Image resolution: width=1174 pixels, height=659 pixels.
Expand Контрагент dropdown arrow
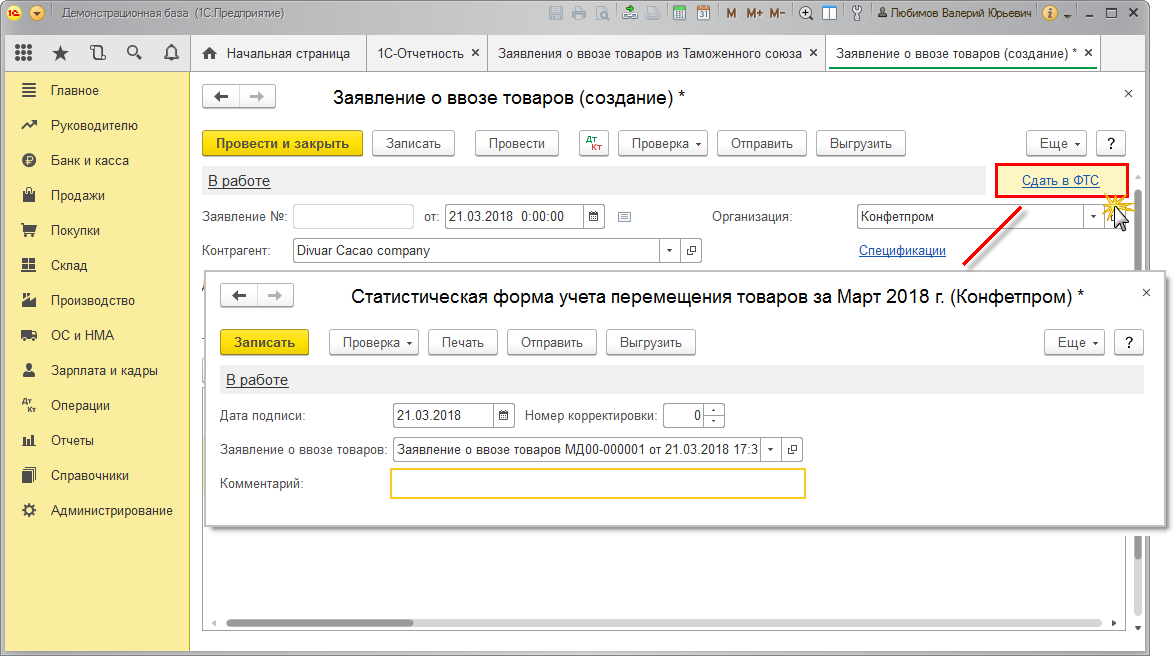(x=669, y=250)
